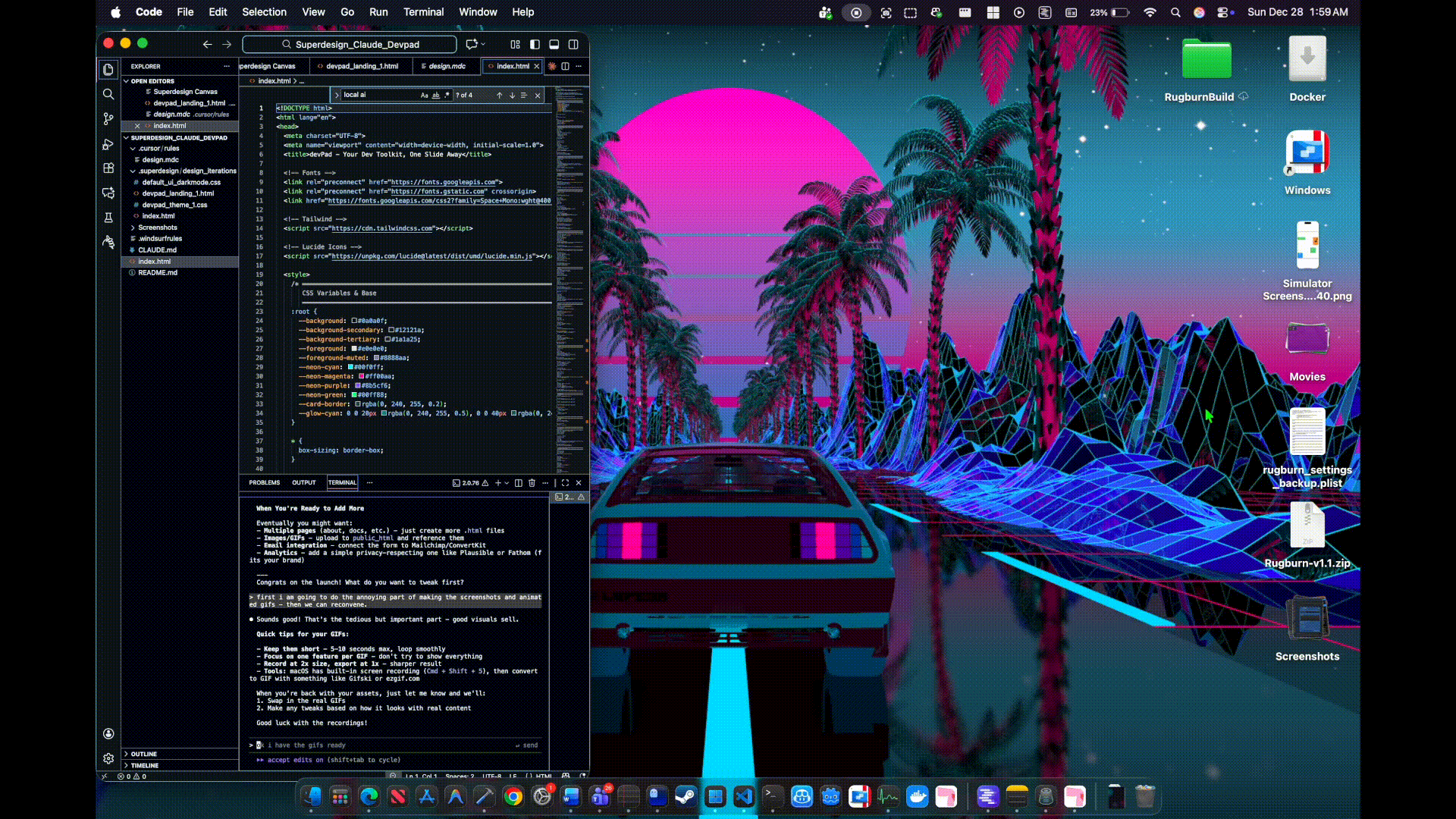Viewport: 1456px width, 819px height.
Task: Toggle Match Case in the find widget
Action: [x=424, y=95]
